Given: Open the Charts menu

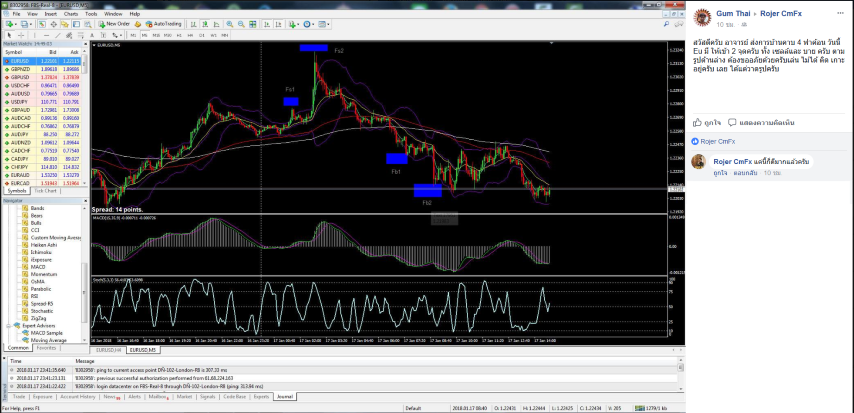Looking at the screenshot, I should (71, 14).
